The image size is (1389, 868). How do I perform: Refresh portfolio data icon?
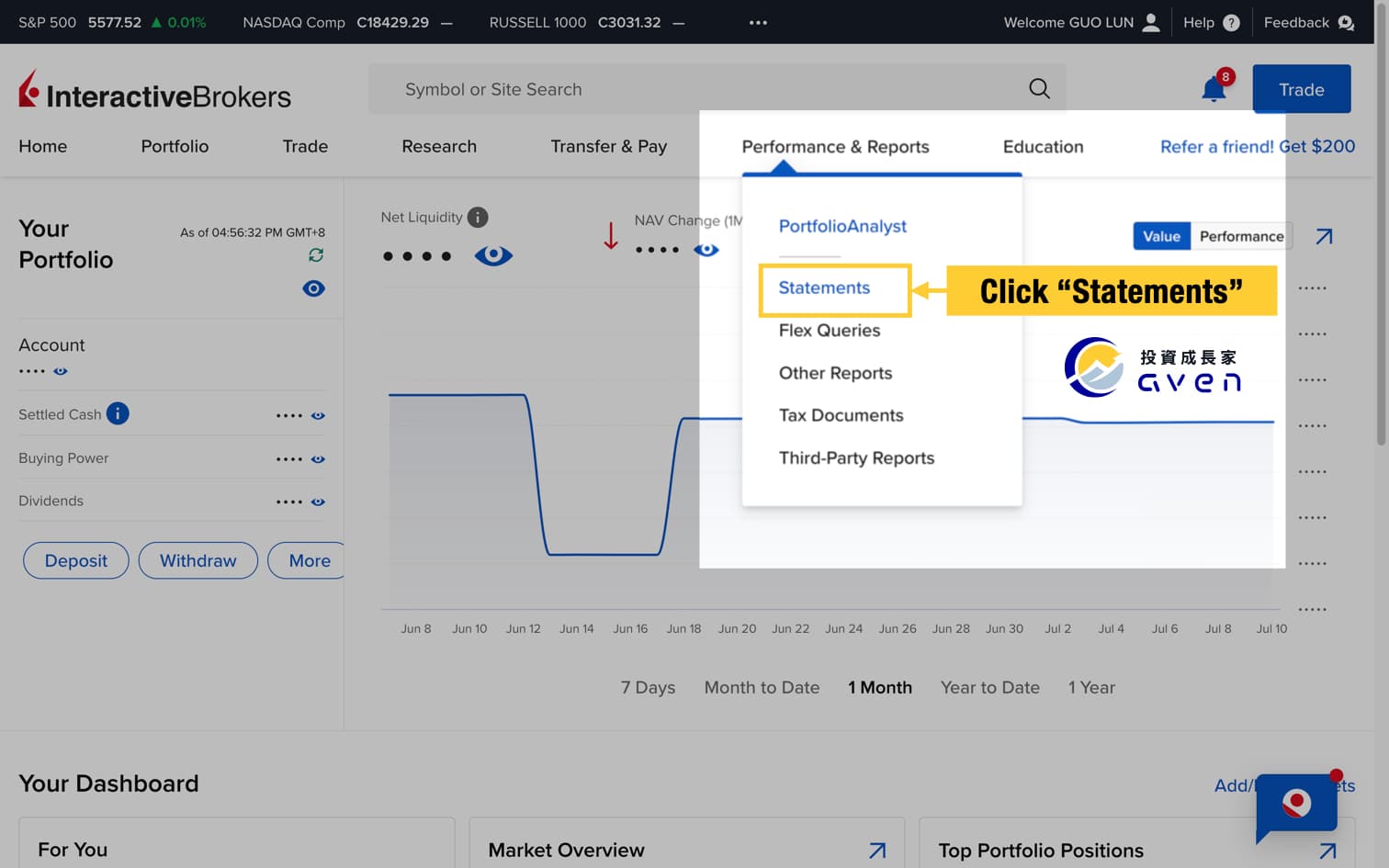(x=316, y=254)
